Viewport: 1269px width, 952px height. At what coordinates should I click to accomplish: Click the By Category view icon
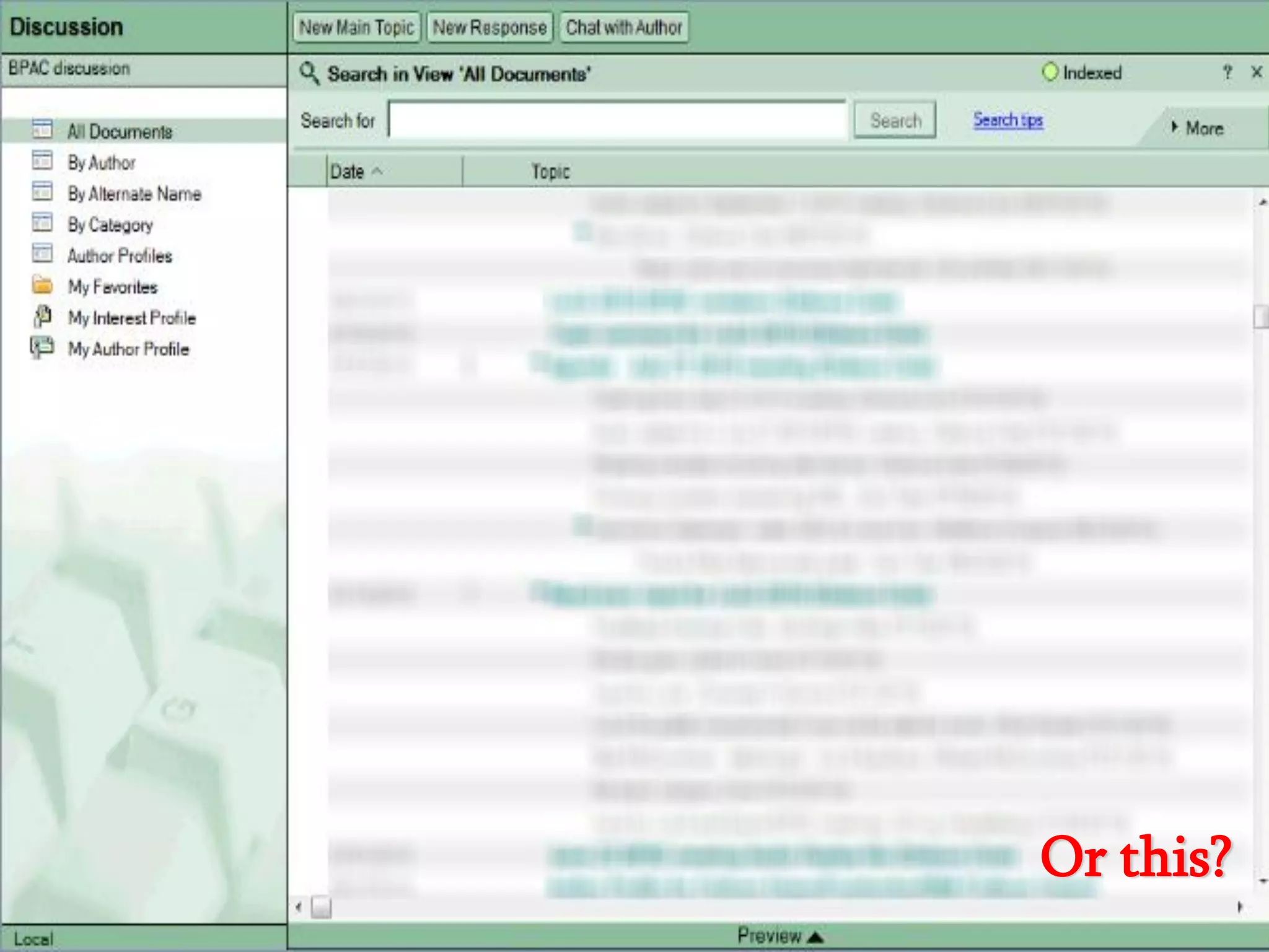(42, 222)
